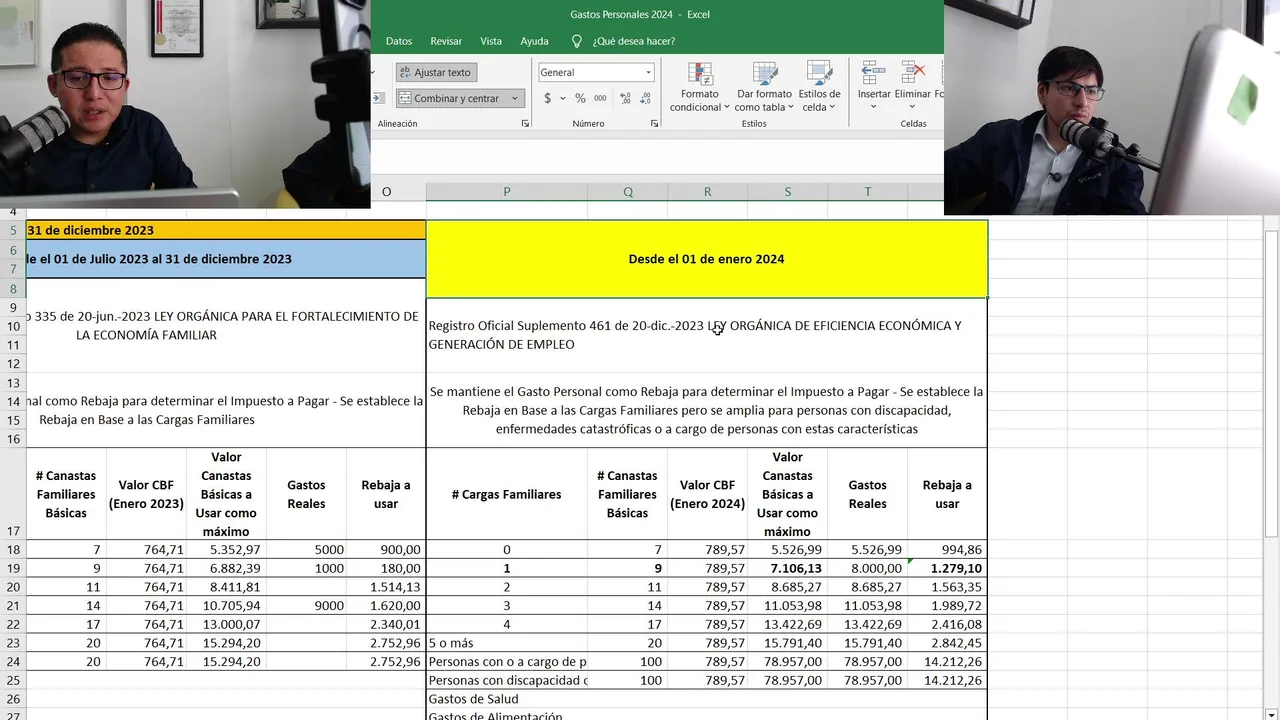Click increase indent icon at ribbon edge
This screenshot has height=720, width=1280.
click(x=379, y=98)
